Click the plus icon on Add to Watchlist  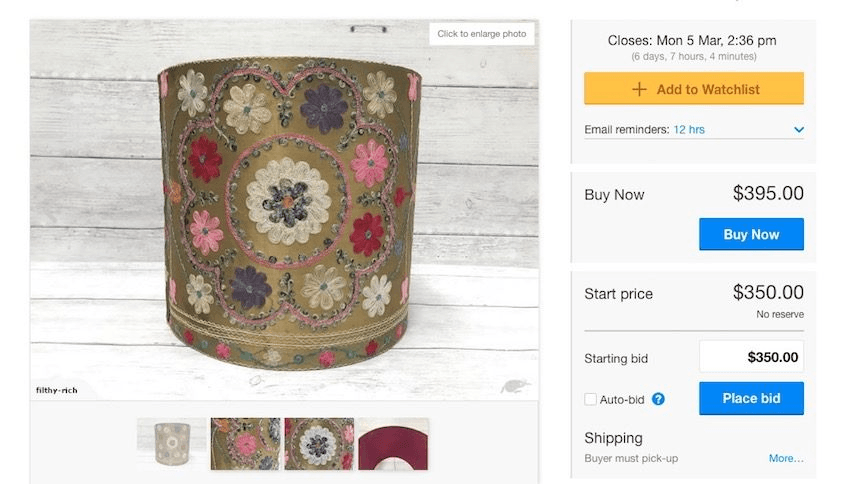pyautogui.click(x=640, y=89)
